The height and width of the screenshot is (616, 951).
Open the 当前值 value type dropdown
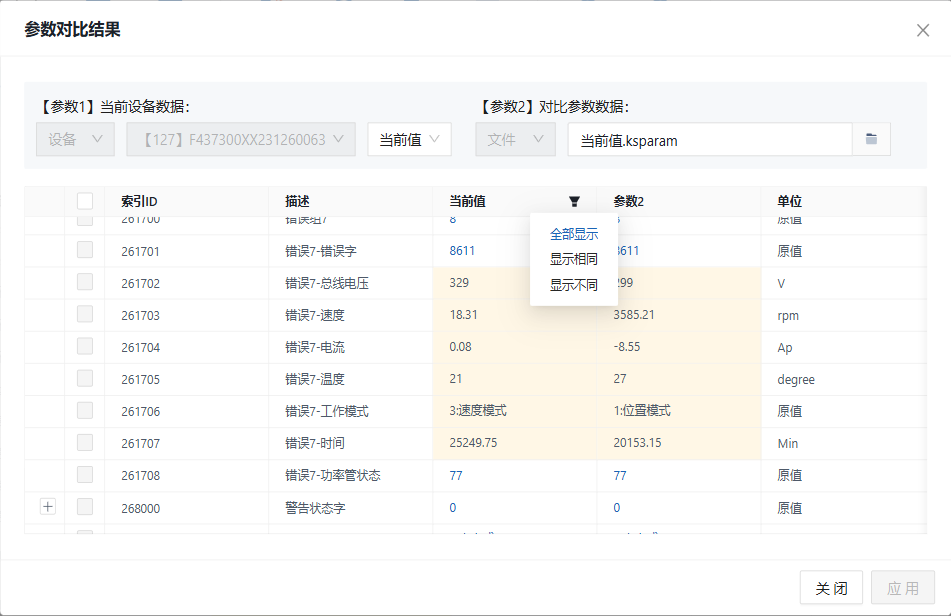pyautogui.click(x=410, y=139)
